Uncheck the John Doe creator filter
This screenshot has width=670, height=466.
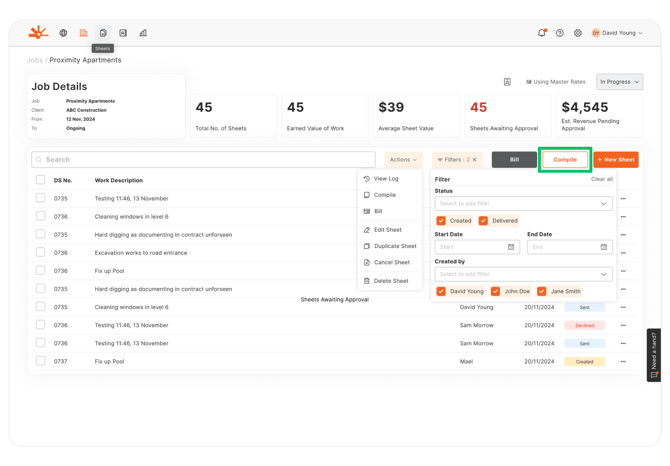pos(496,291)
